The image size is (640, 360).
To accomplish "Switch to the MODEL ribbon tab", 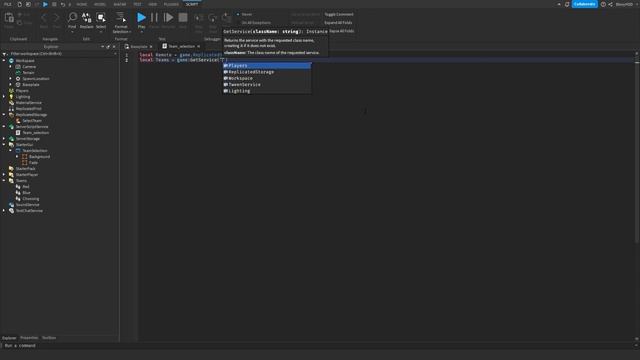I will coord(100,4).
